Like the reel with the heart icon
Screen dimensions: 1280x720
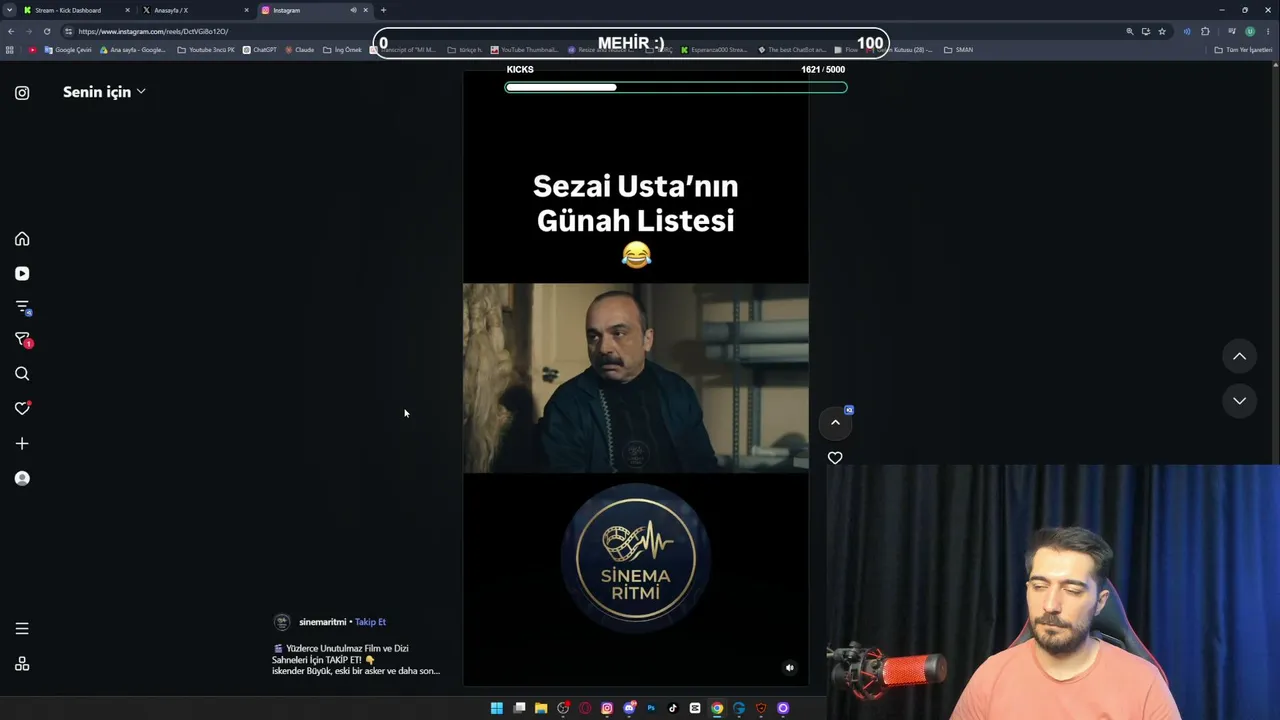point(835,458)
